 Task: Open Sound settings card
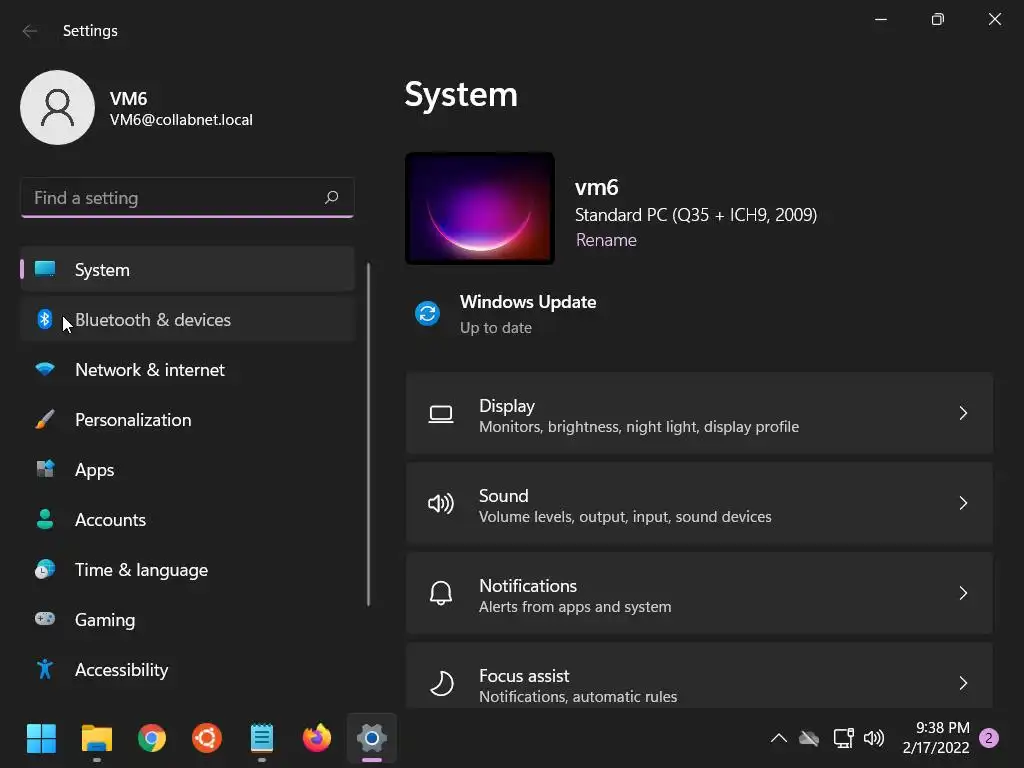coord(699,503)
